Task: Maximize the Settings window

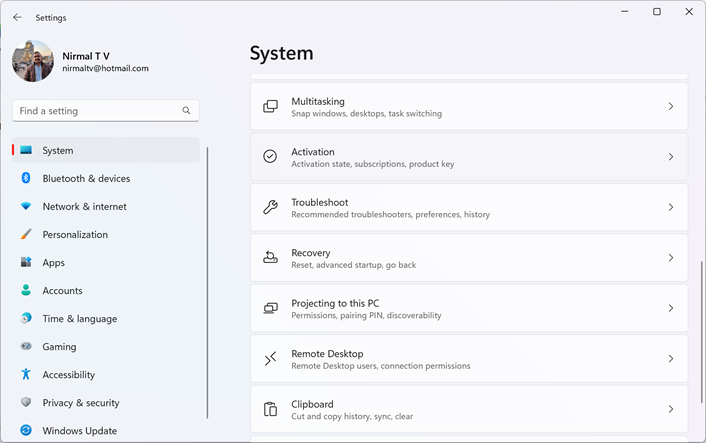Action: 657,11
